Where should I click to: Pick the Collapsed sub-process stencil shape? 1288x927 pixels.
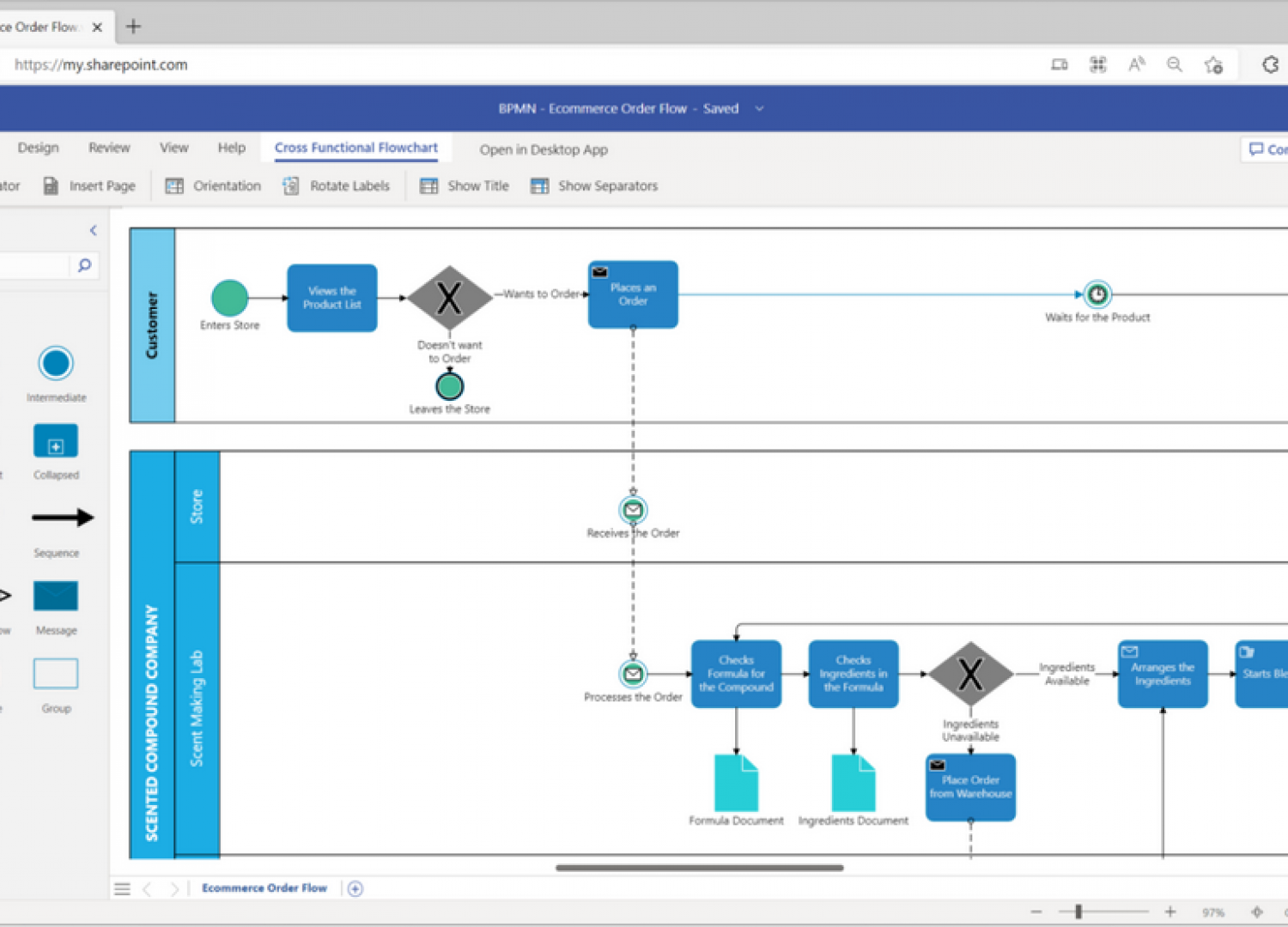coord(56,441)
